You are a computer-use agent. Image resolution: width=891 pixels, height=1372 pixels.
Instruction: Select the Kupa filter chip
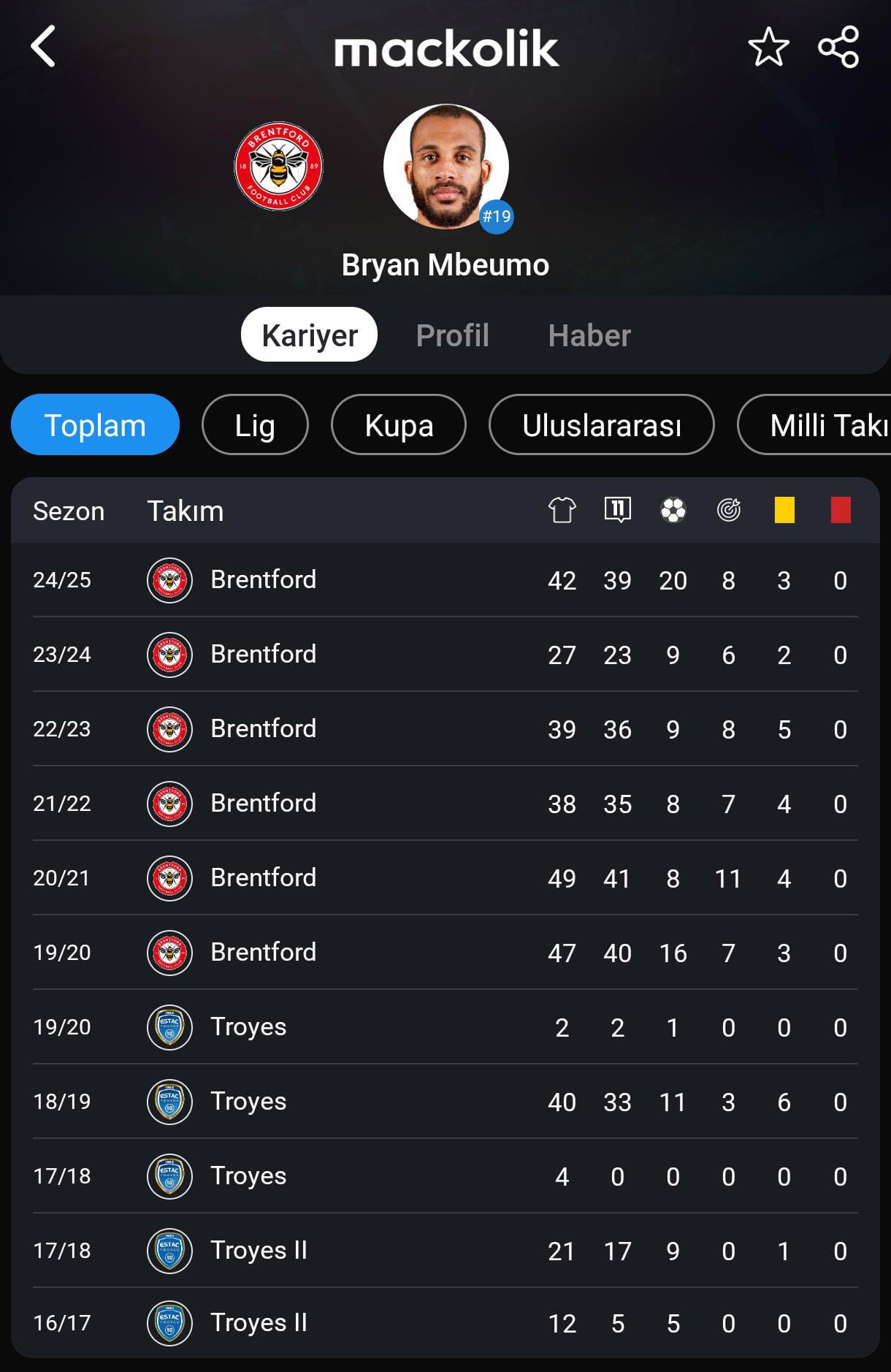pyautogui.click(x=399, y=424)
